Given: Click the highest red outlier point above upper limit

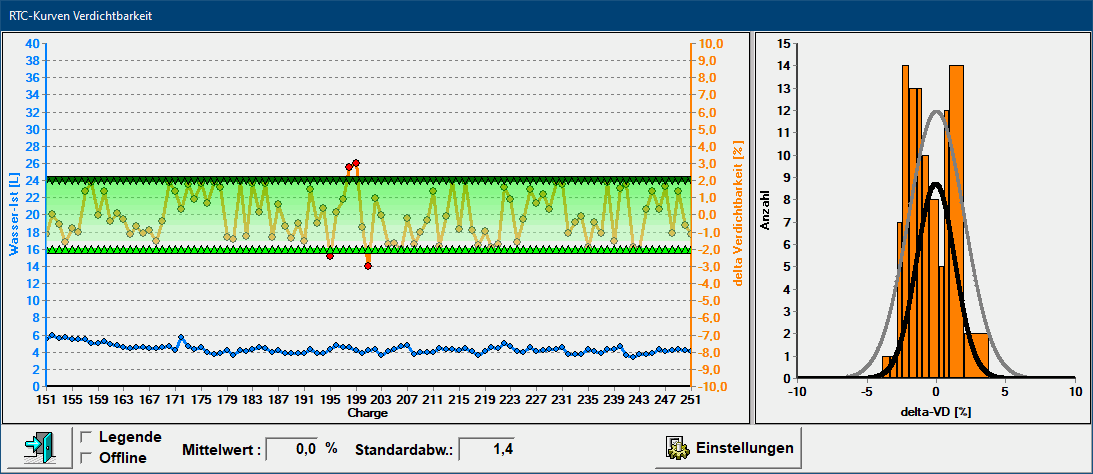Looking at the screenshot, I should pos(355,162).
